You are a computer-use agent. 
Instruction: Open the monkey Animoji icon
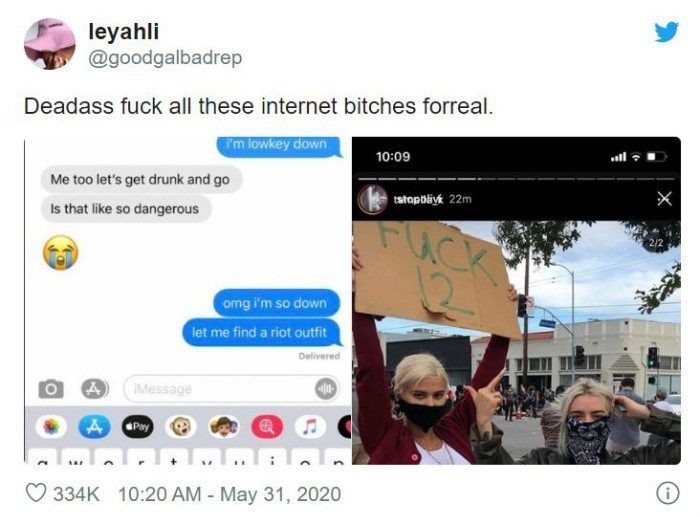tap(180, 427)
